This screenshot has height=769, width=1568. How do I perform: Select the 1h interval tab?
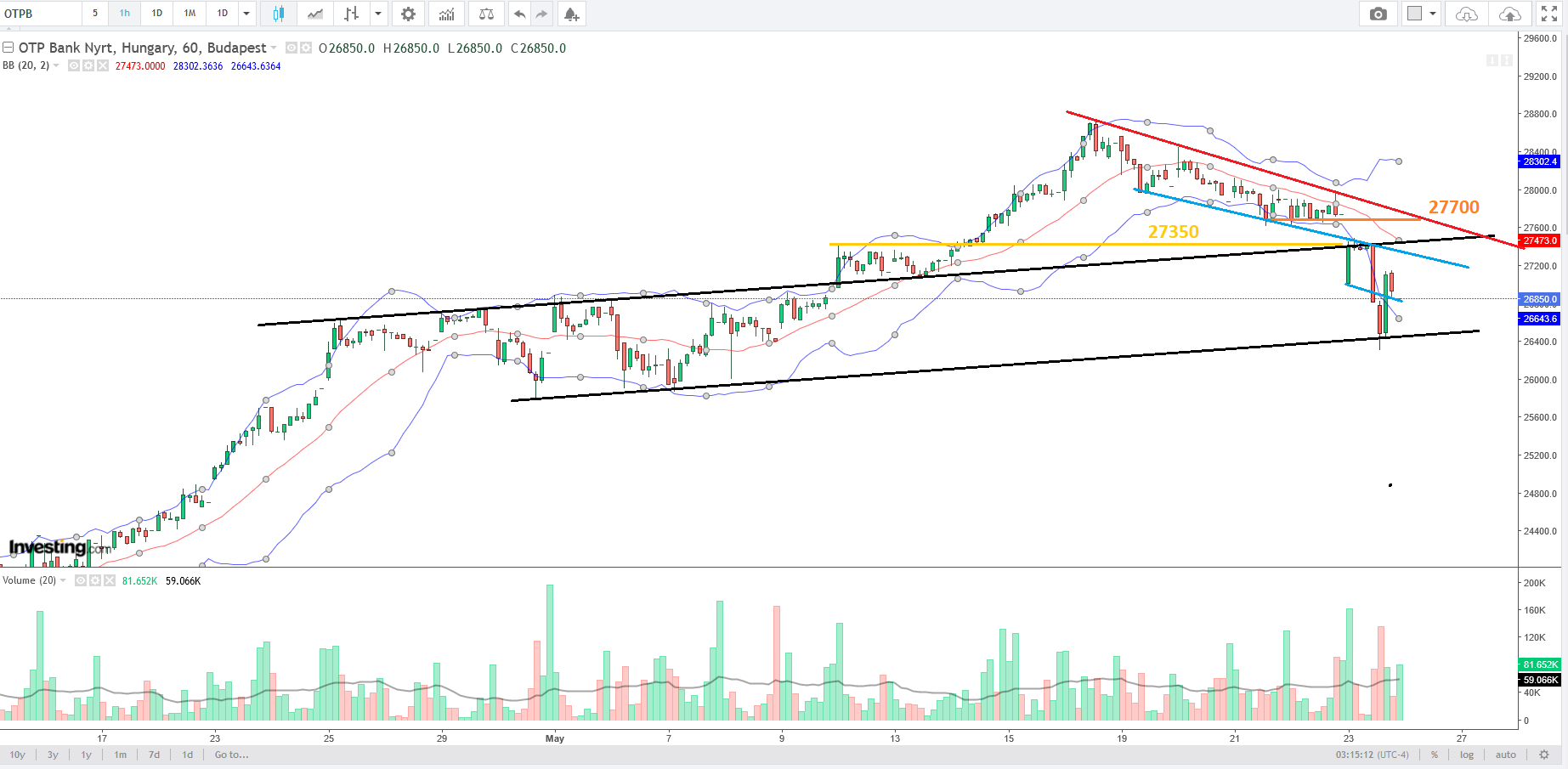click(125, 14)
